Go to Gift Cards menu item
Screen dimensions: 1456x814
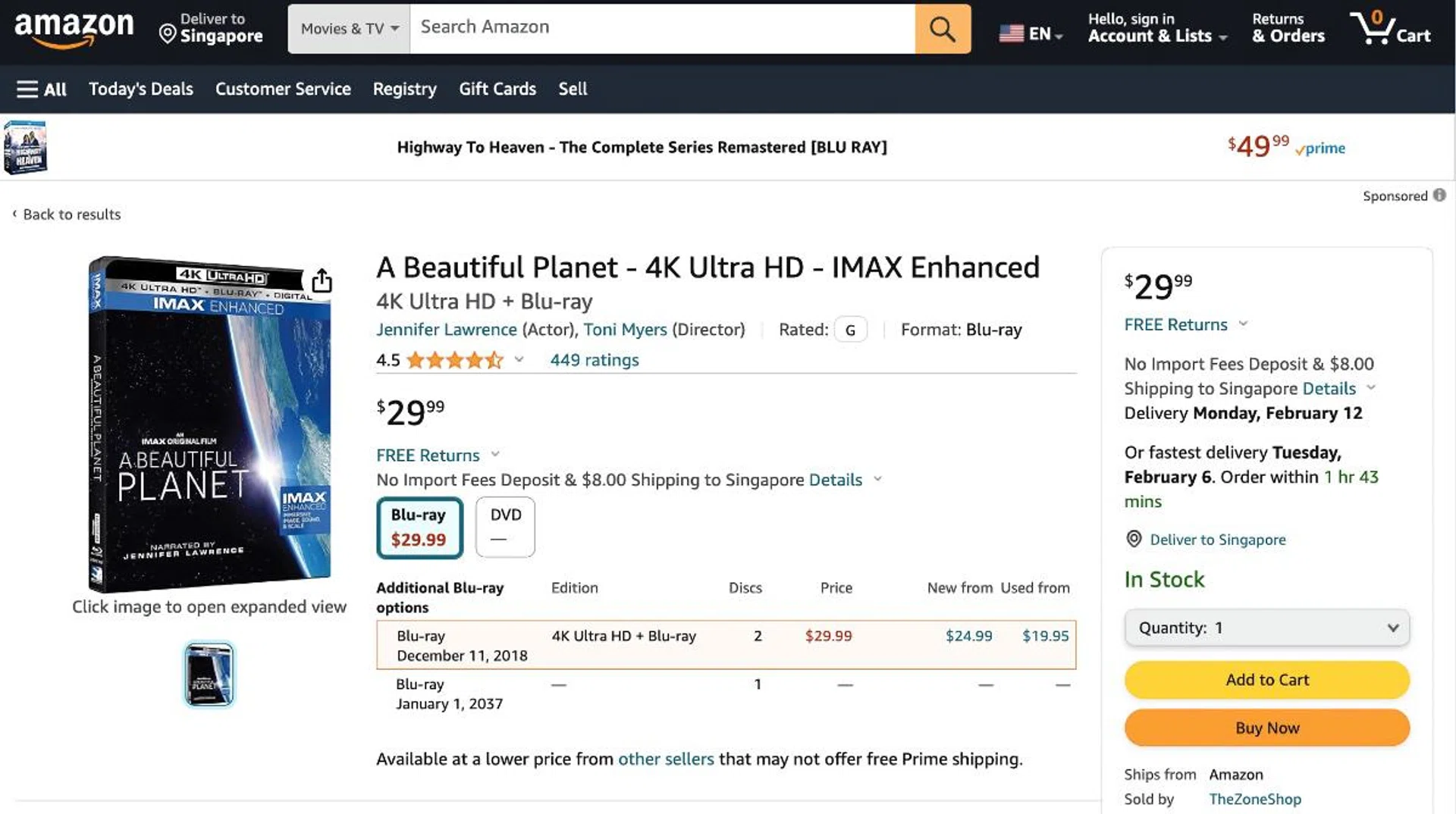(x=497, y=89)
